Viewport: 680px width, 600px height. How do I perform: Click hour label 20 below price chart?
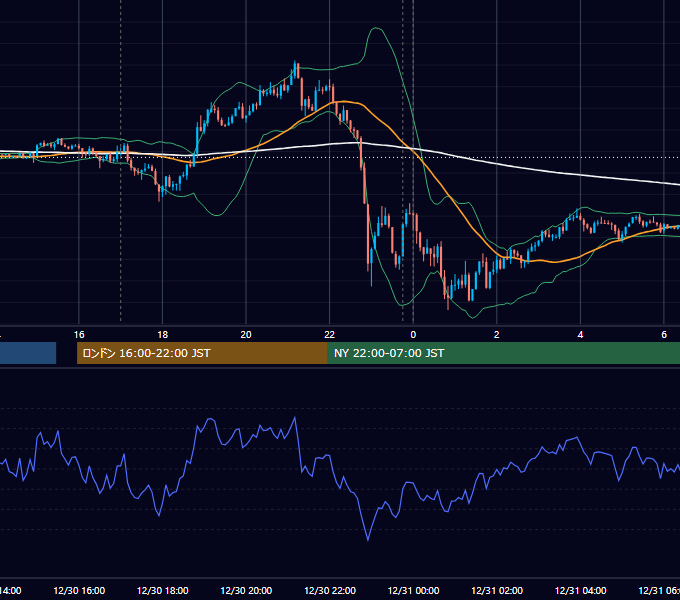click(x=246, y=335)
